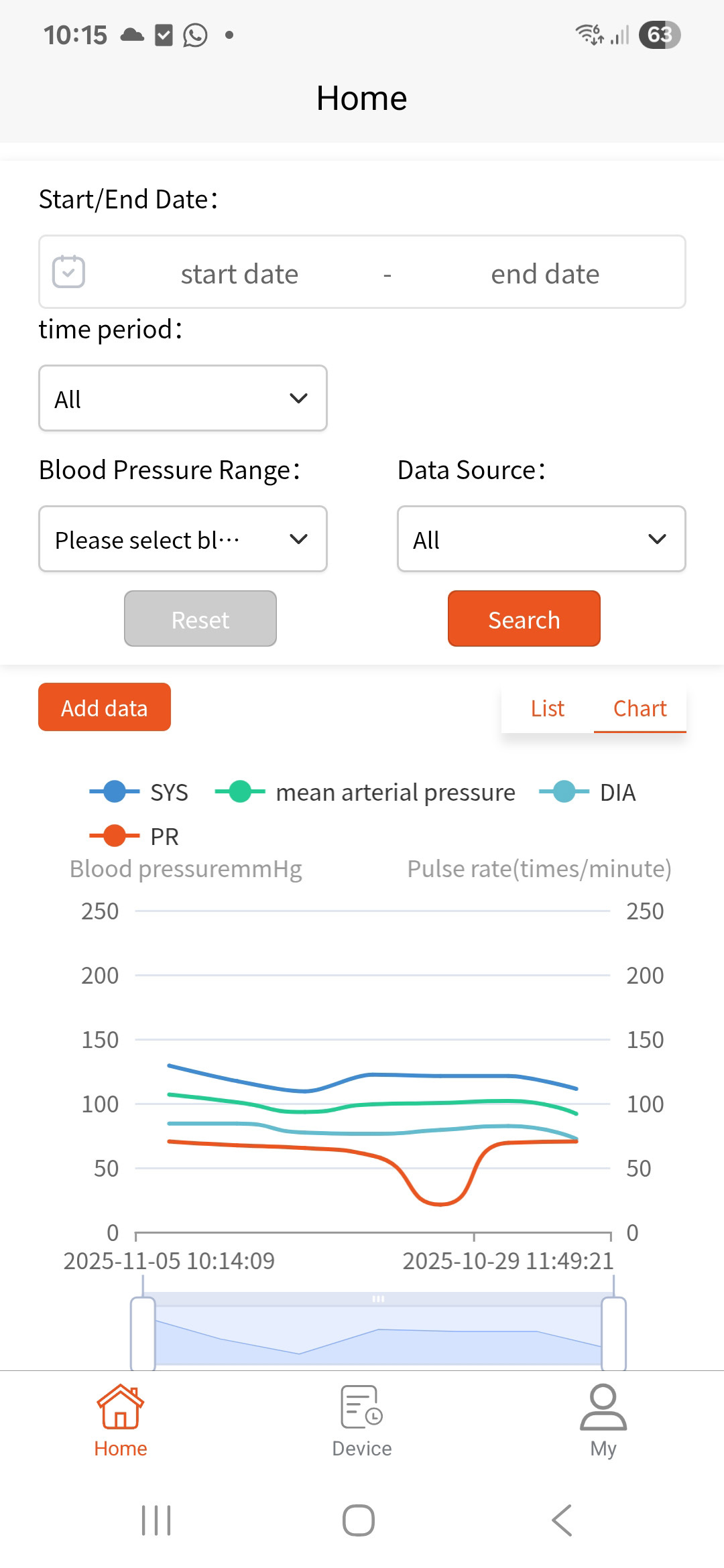This screenshot has height=1568, width=724.
Task: Toggle SYS series in chart legend
Action: (x=139, y=792)
